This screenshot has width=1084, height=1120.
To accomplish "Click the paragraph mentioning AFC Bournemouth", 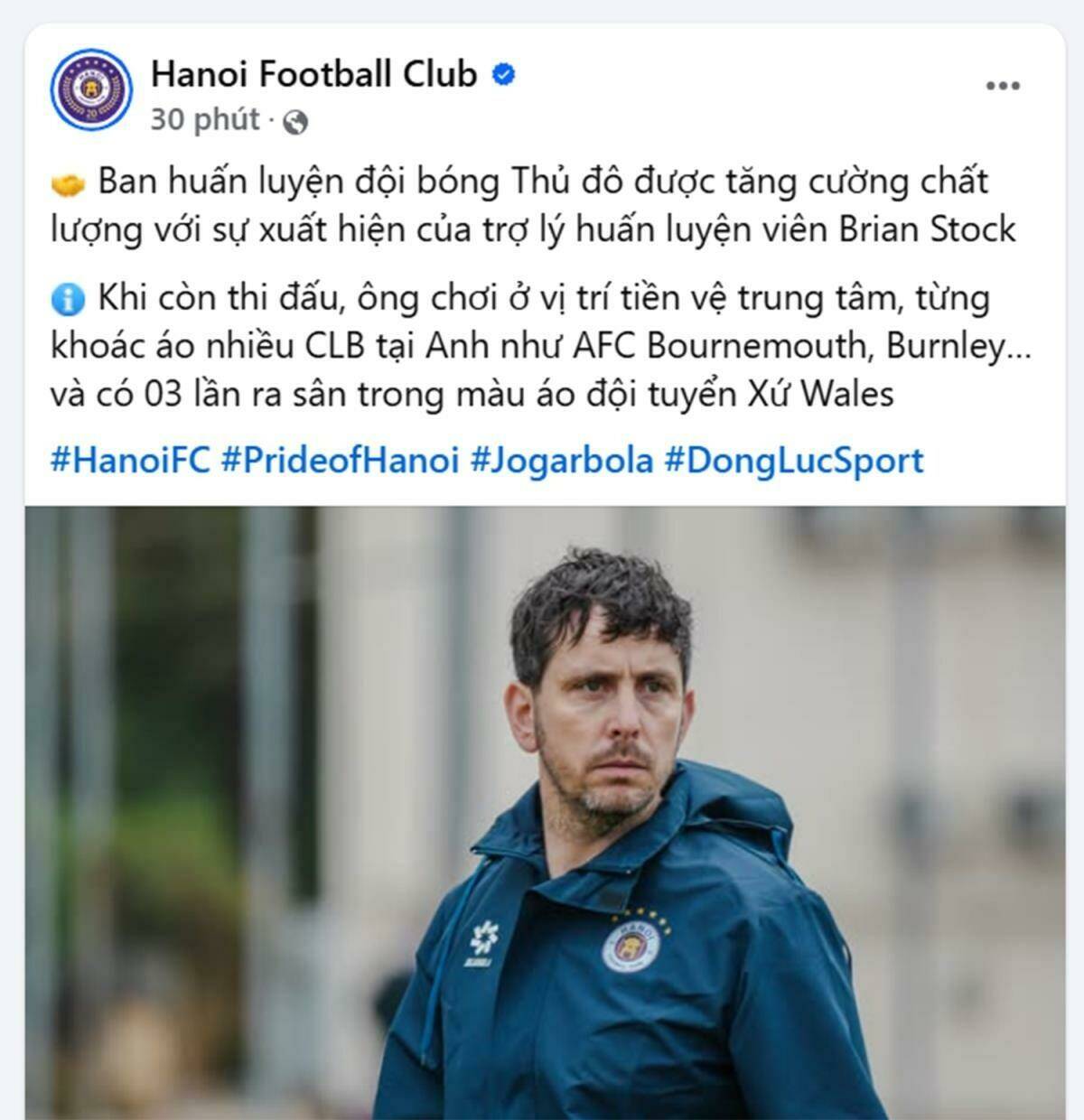I will pyautogui.click(x=541, y=346).
